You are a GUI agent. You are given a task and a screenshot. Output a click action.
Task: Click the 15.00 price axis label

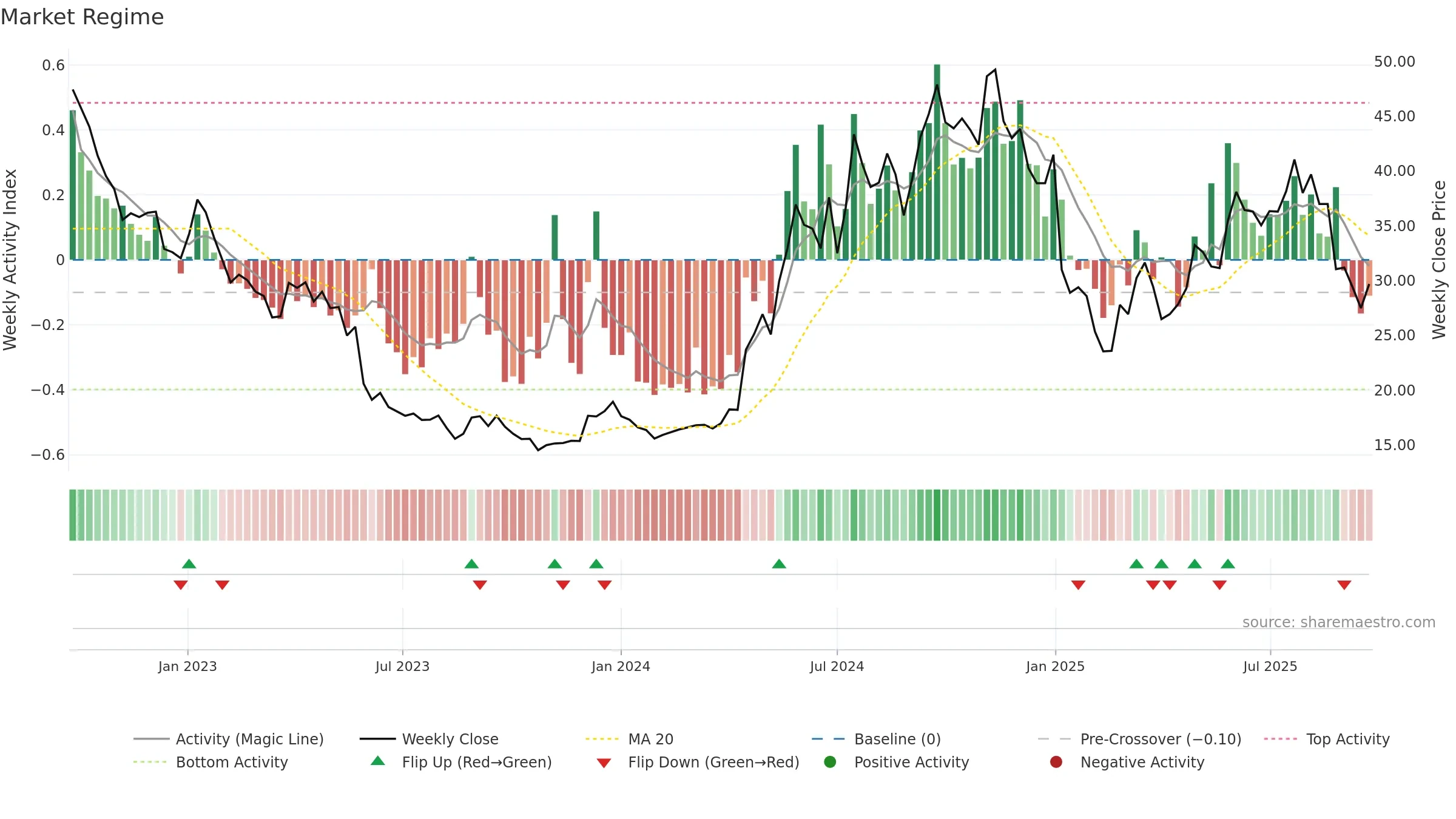pos(1395,445)
